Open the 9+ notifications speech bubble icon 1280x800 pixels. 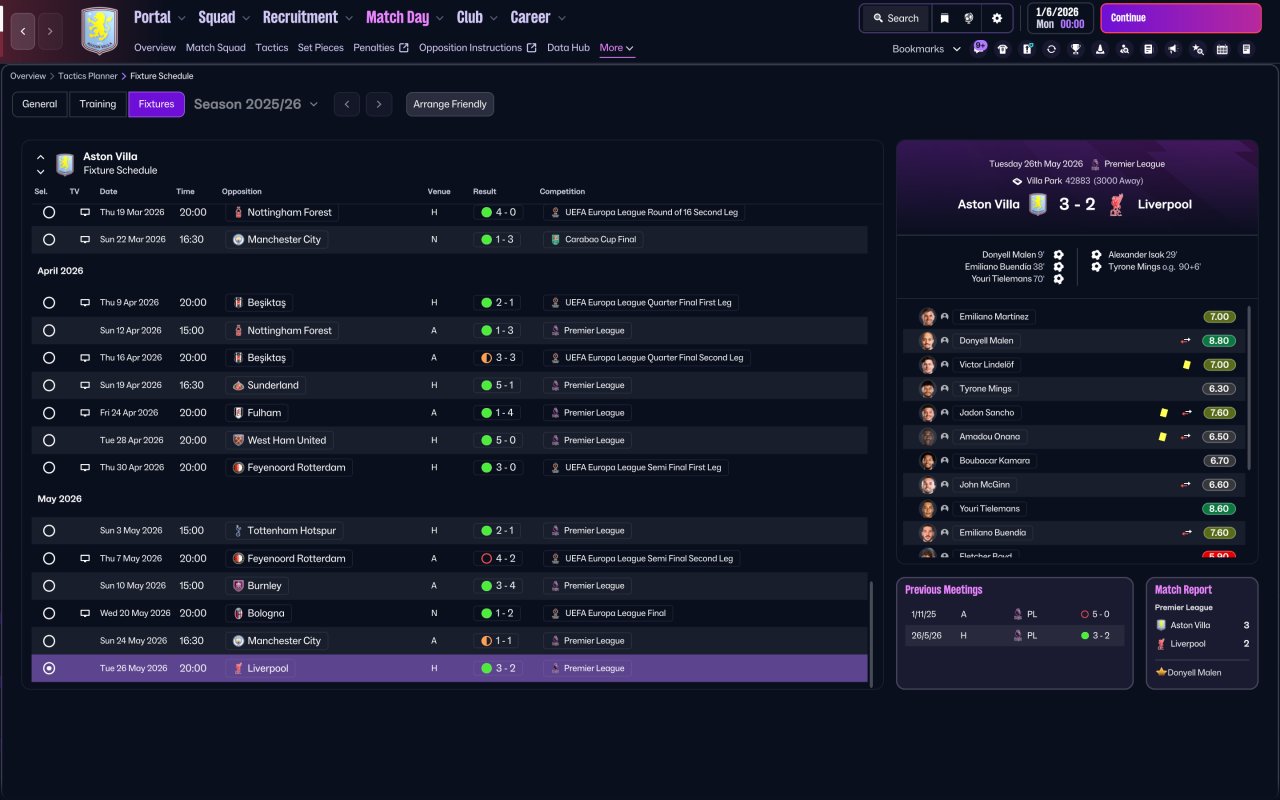(980, 47)
